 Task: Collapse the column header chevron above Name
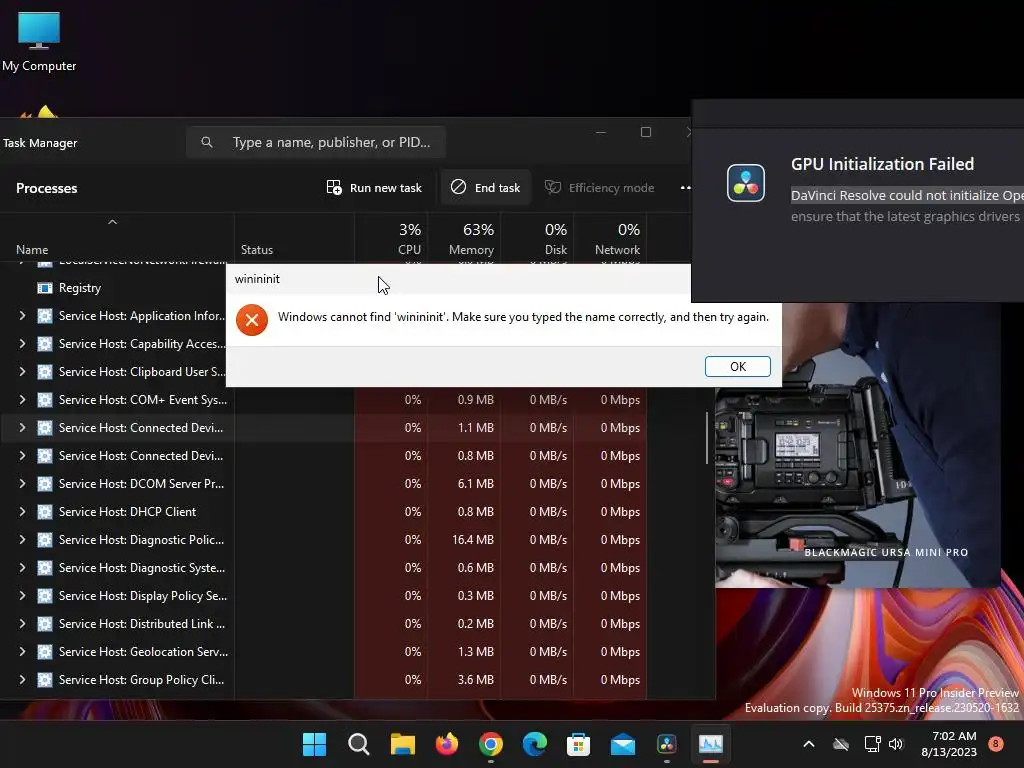coord(112,222)
